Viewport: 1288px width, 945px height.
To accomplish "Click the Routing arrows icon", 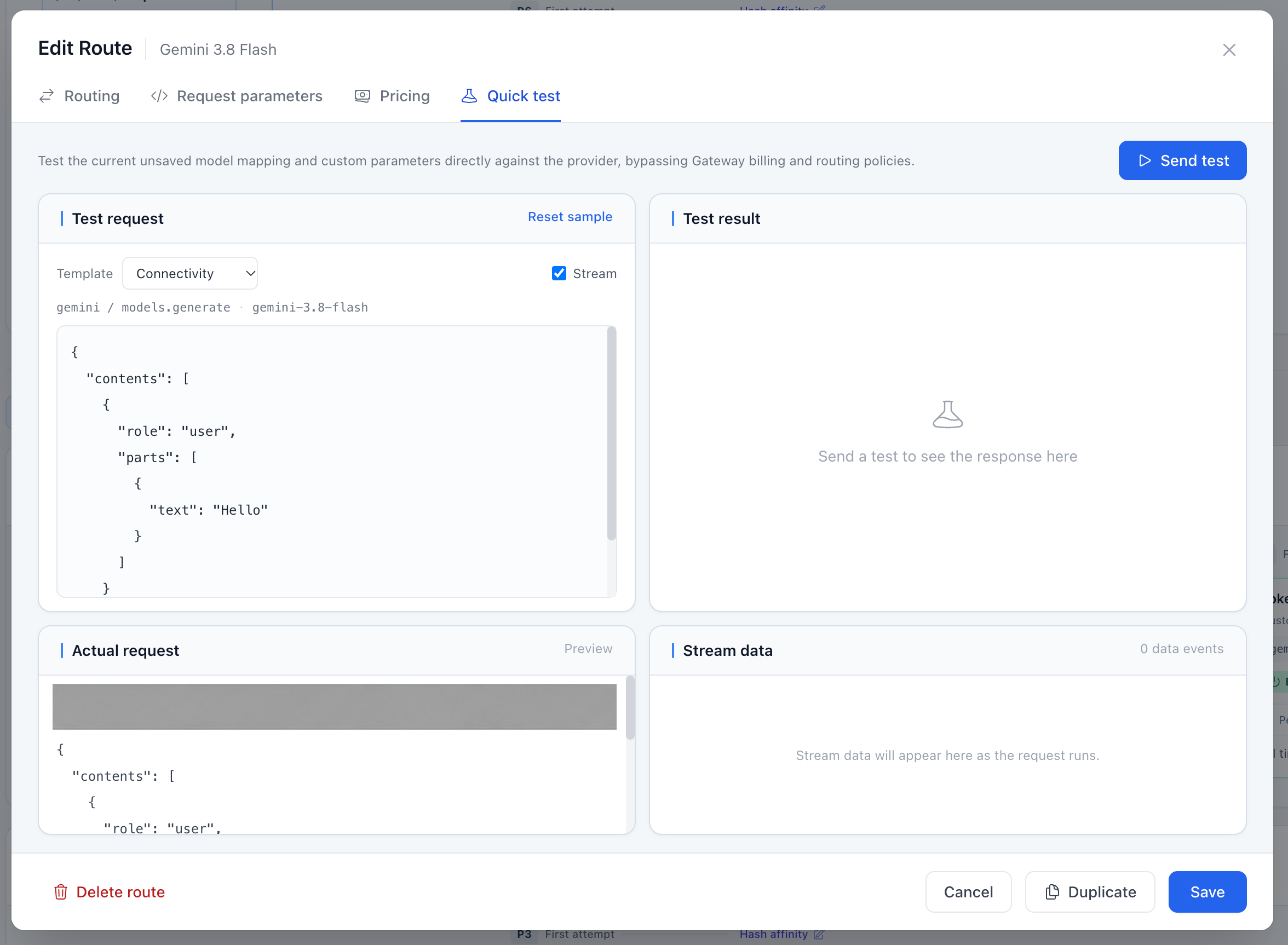I will 47,96.
